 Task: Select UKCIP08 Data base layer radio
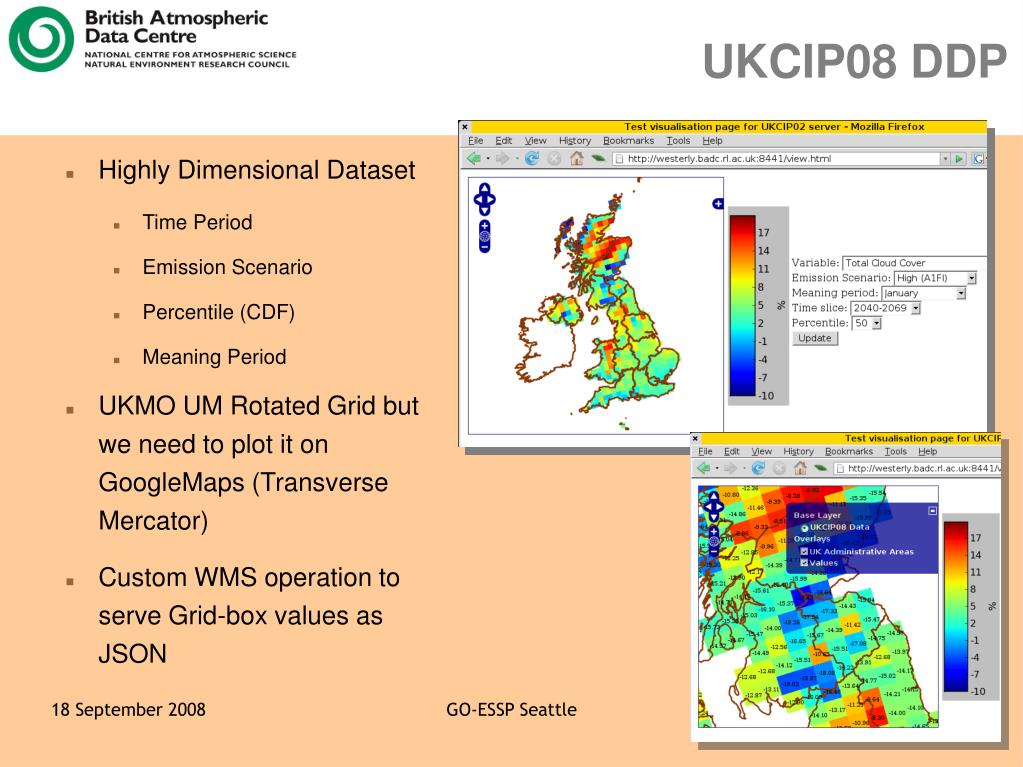point(804,528)
